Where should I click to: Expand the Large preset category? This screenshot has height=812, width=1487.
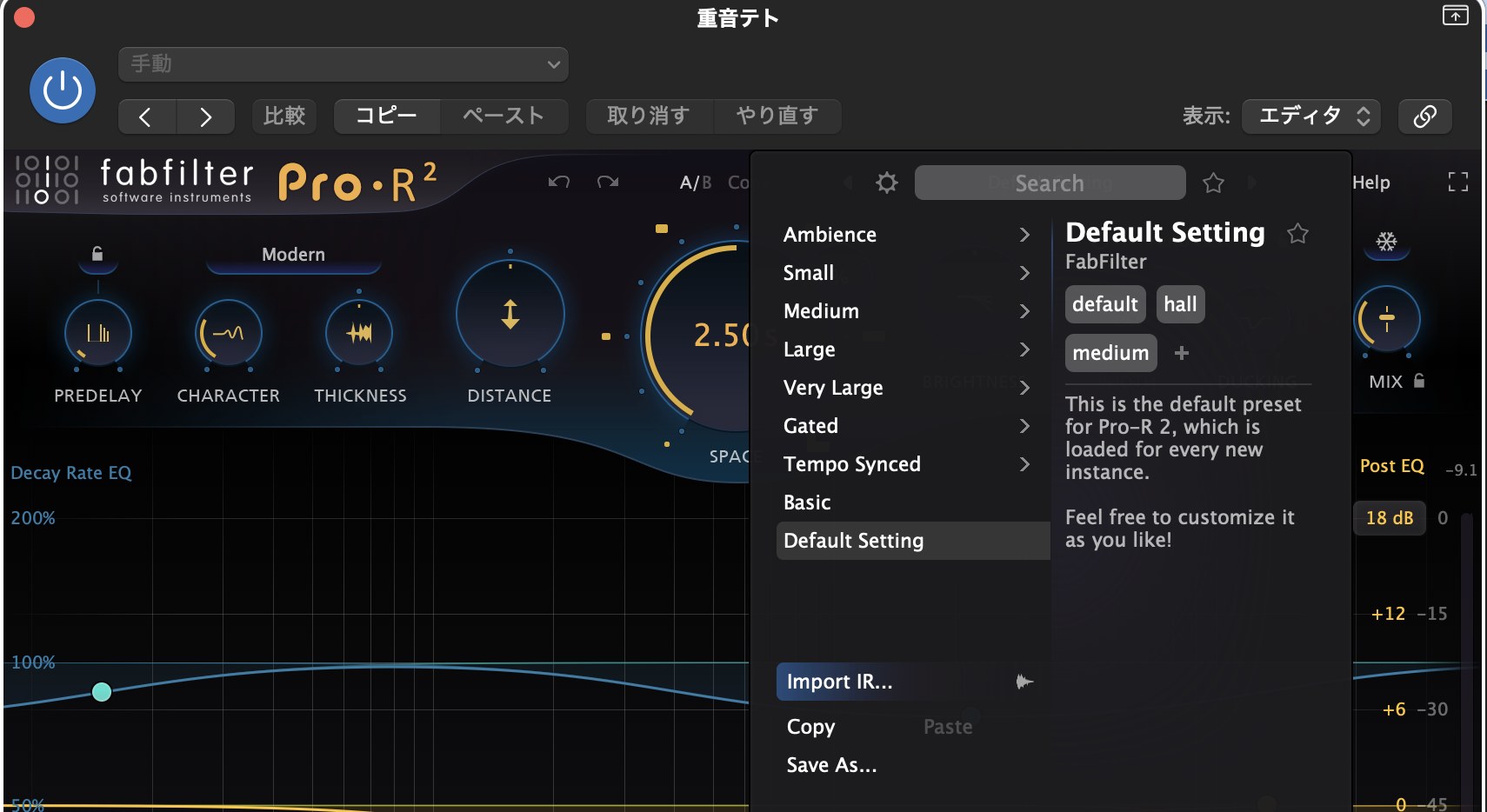pyautogui.click(x=907, y=349)
